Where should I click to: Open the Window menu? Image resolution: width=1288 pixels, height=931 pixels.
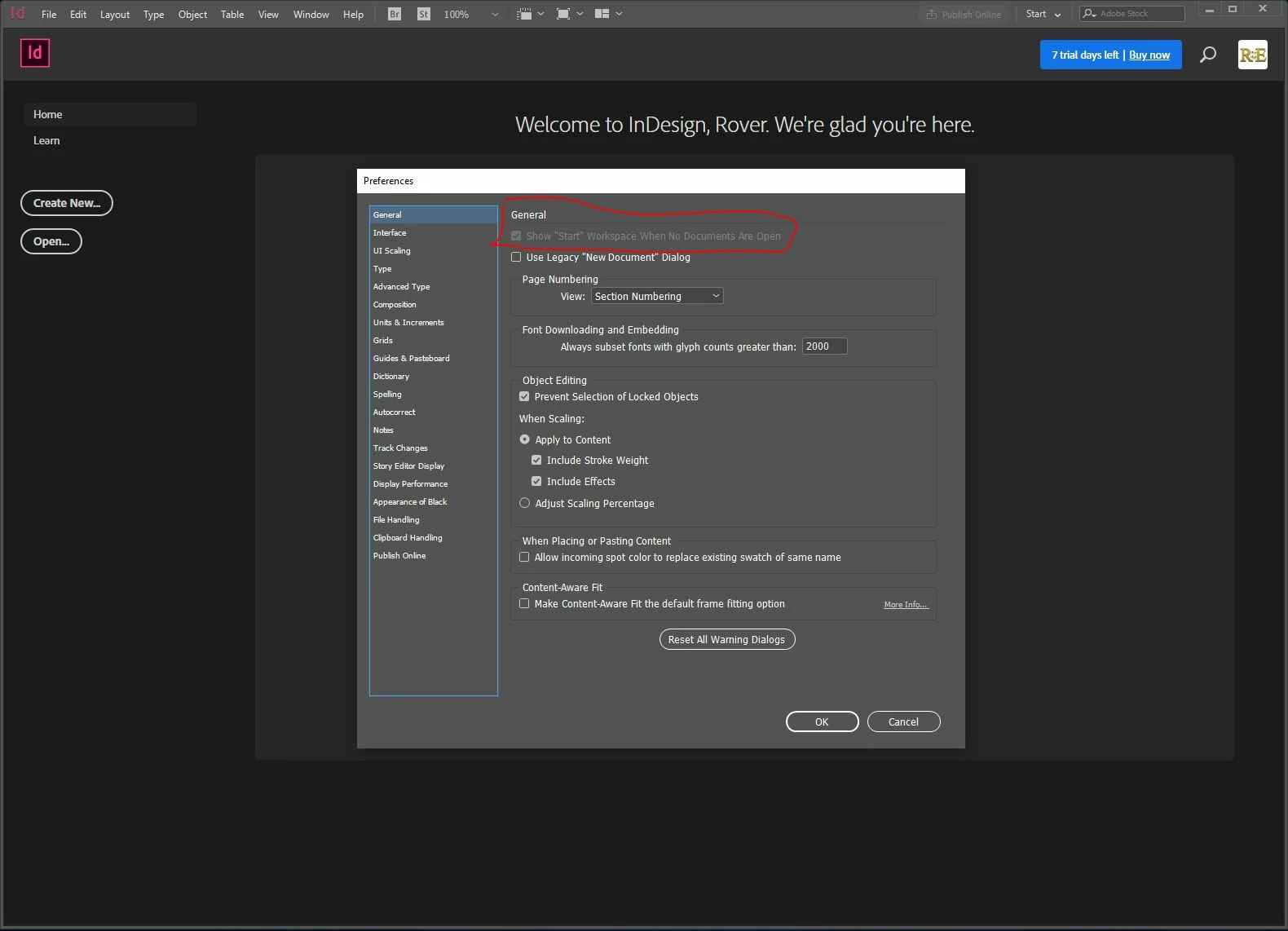point(311,14)
